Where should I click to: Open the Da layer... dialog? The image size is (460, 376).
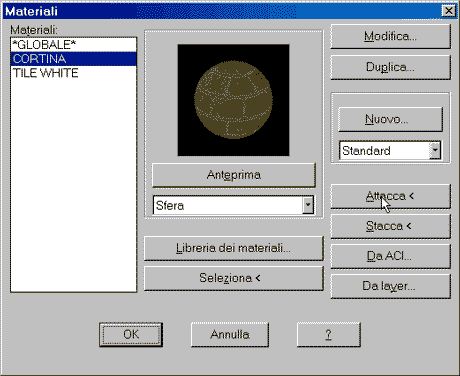[x=390, y=286]
